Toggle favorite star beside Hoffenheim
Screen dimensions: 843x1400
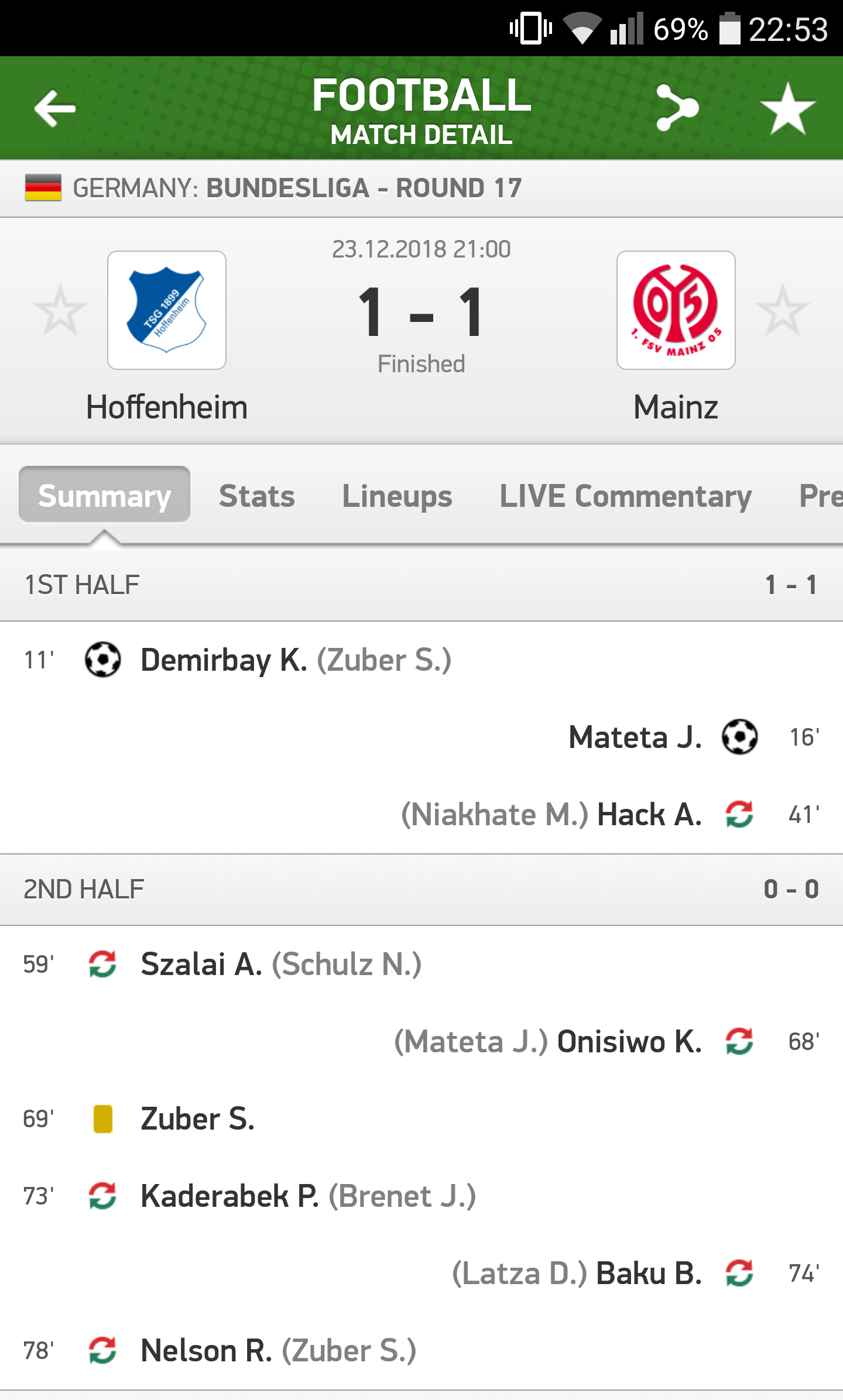60,310
